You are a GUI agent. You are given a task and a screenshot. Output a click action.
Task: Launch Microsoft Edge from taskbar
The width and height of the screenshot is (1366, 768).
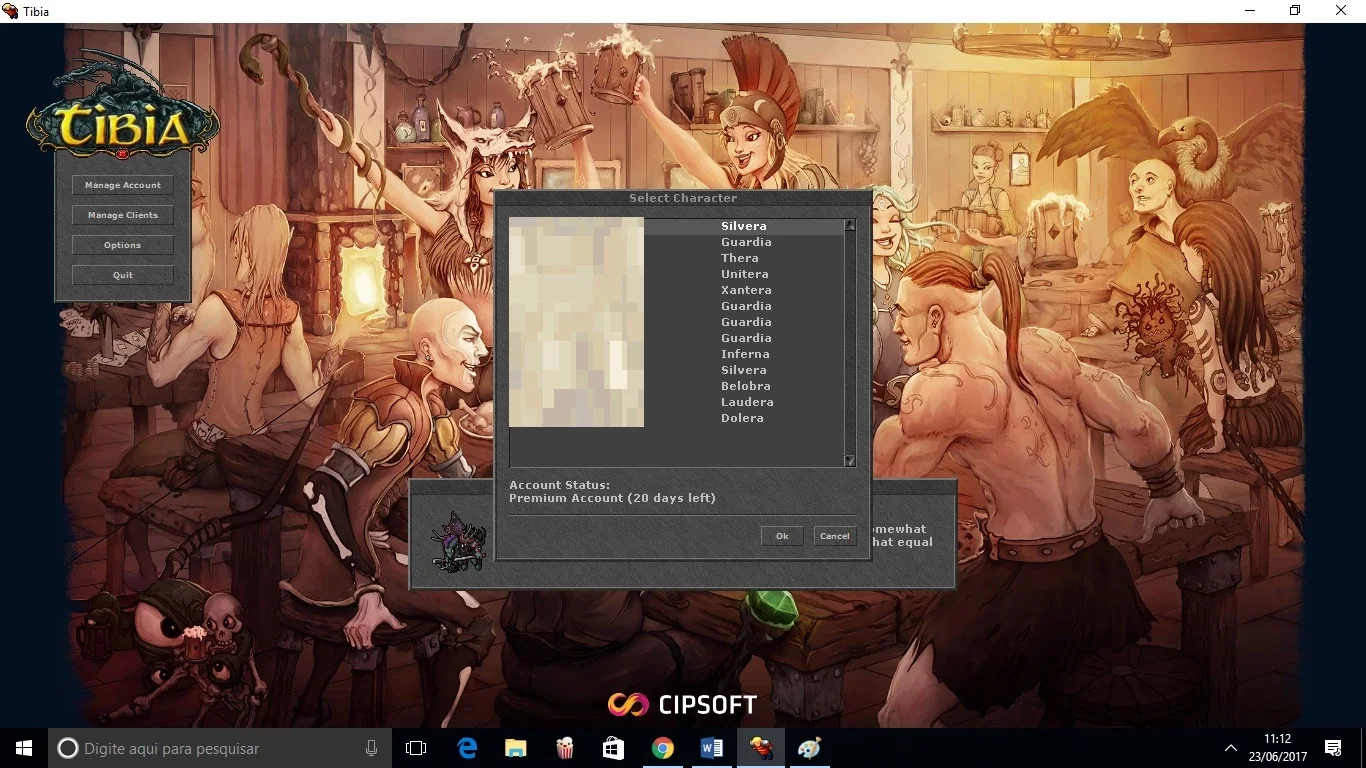tap(467, 748)
